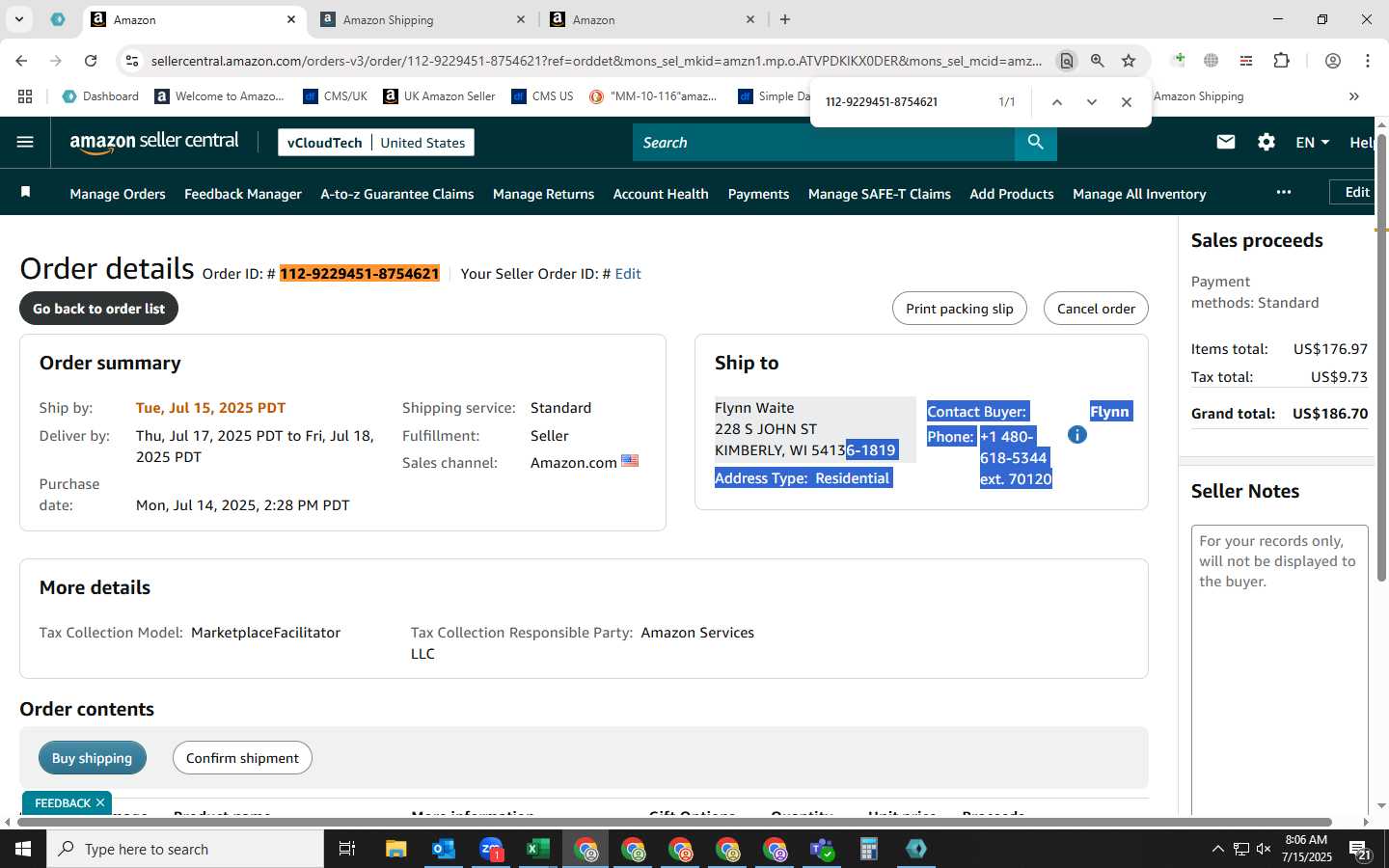Viewport: 1389px width, 868px height.
Task: Open the Windows Start menu
Action: tap(23, 849)
